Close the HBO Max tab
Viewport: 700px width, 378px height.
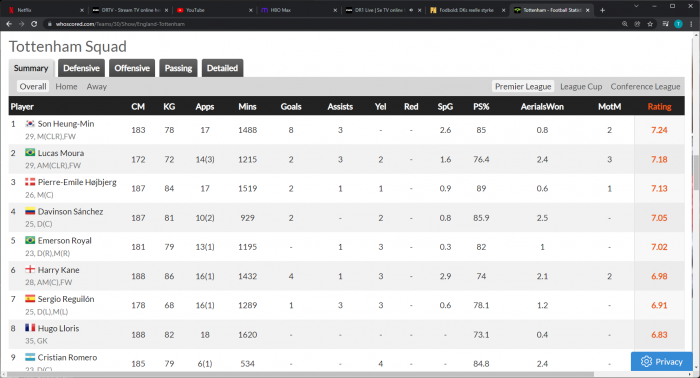pyautogui.click(x=335, y=10)
